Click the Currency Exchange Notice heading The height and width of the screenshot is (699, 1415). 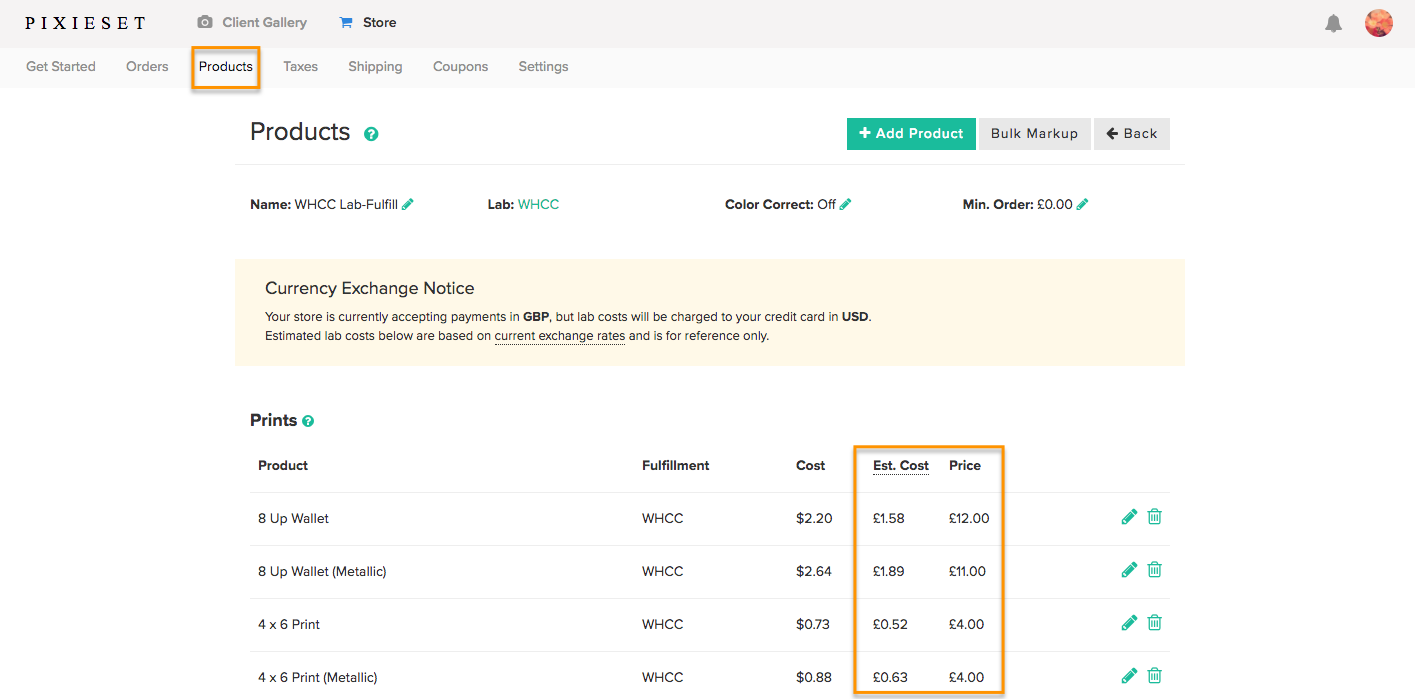[x=370, y=289]
